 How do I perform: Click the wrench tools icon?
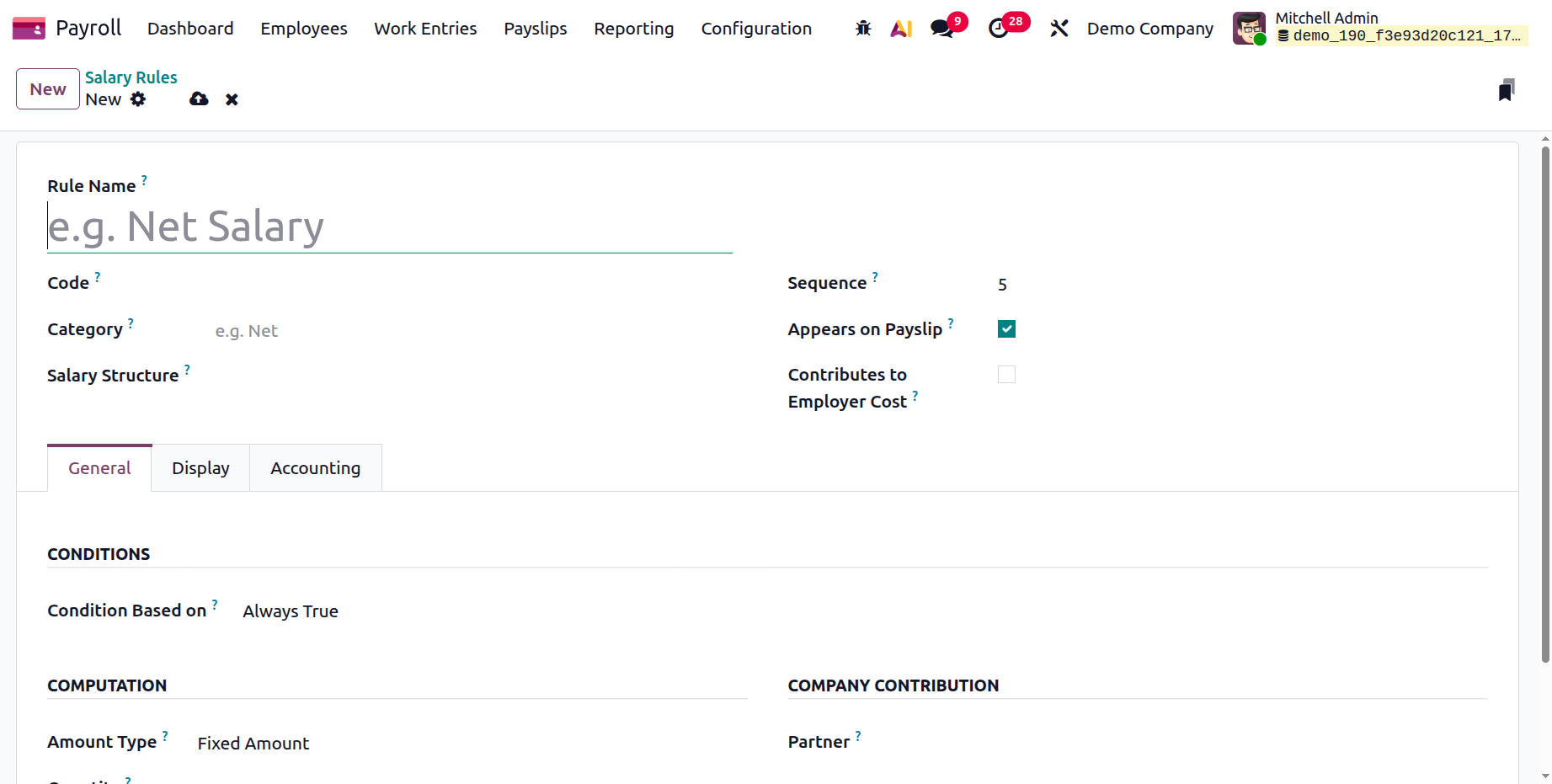tap(1059, 29)
